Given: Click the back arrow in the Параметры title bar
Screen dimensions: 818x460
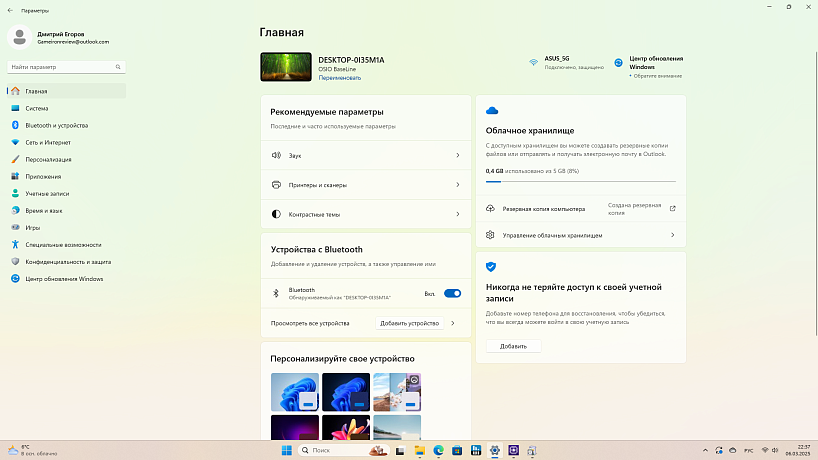Looking at the screenshot, I should point(9,11).
